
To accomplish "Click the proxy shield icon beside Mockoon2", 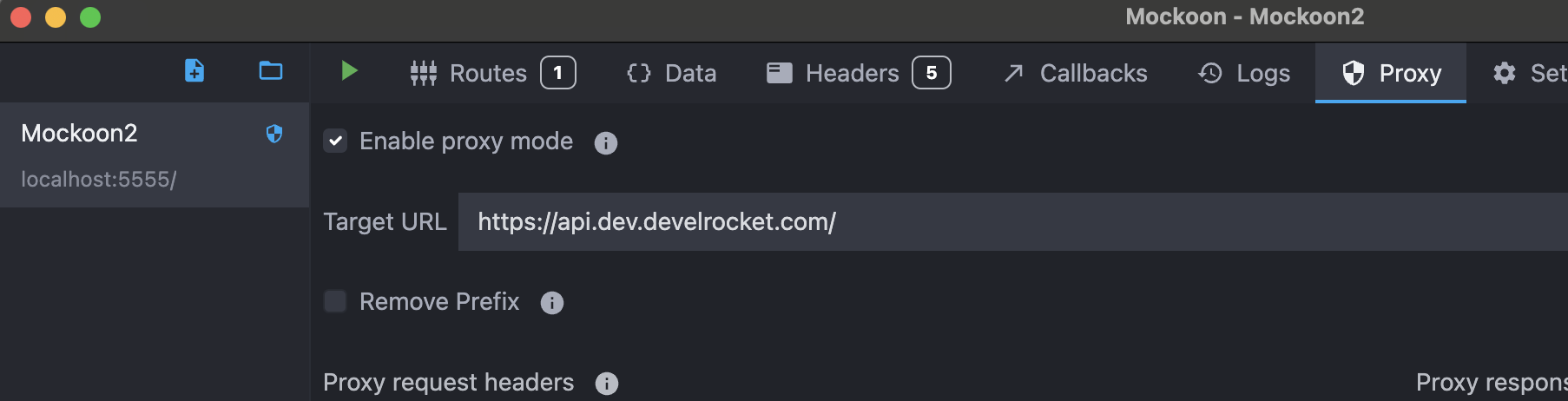I will (274, 134).
